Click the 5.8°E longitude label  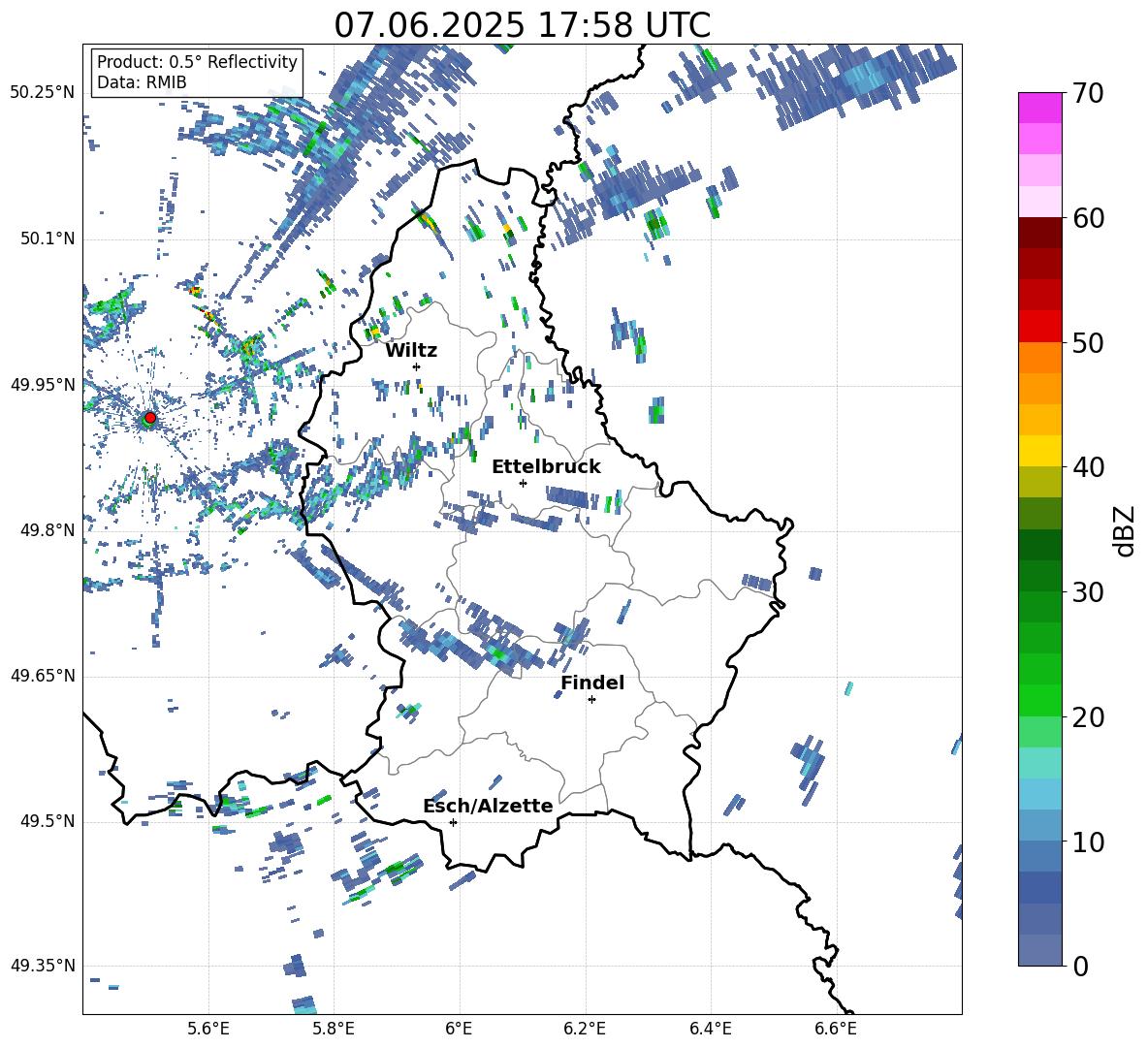[x=334, y=1029]
